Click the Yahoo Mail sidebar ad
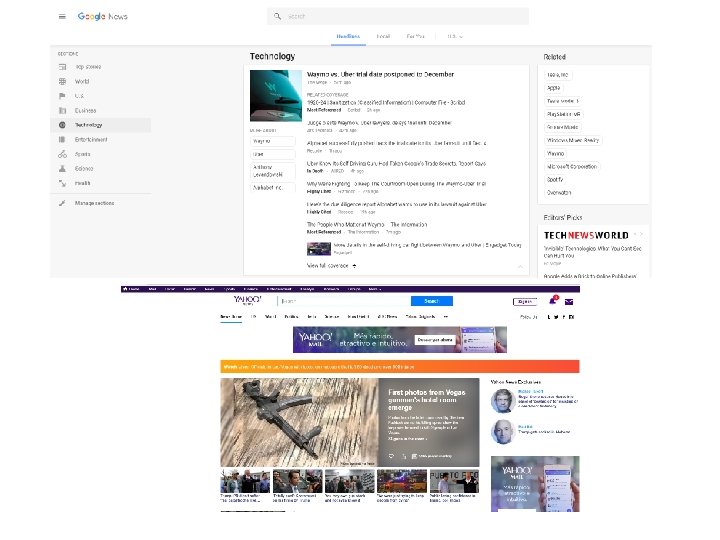 click(535, 484)
